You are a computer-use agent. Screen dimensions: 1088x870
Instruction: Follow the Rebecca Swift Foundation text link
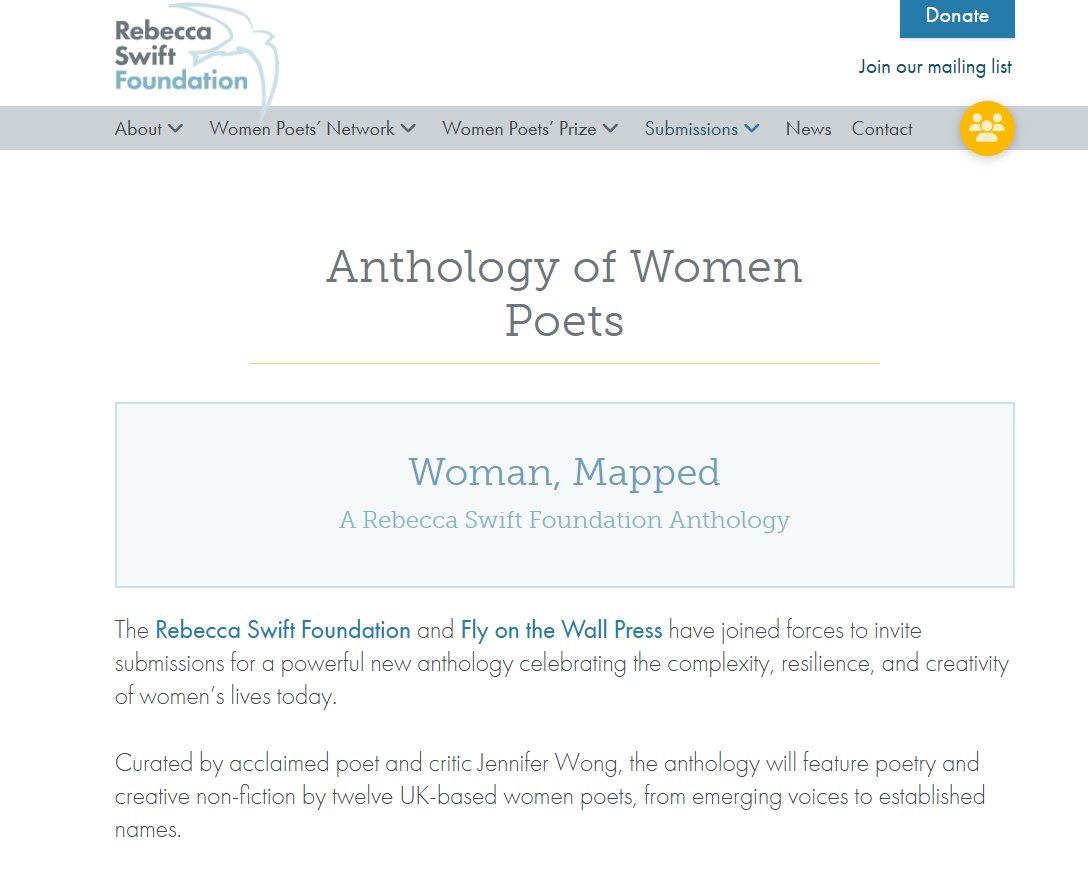pos(283,630)
